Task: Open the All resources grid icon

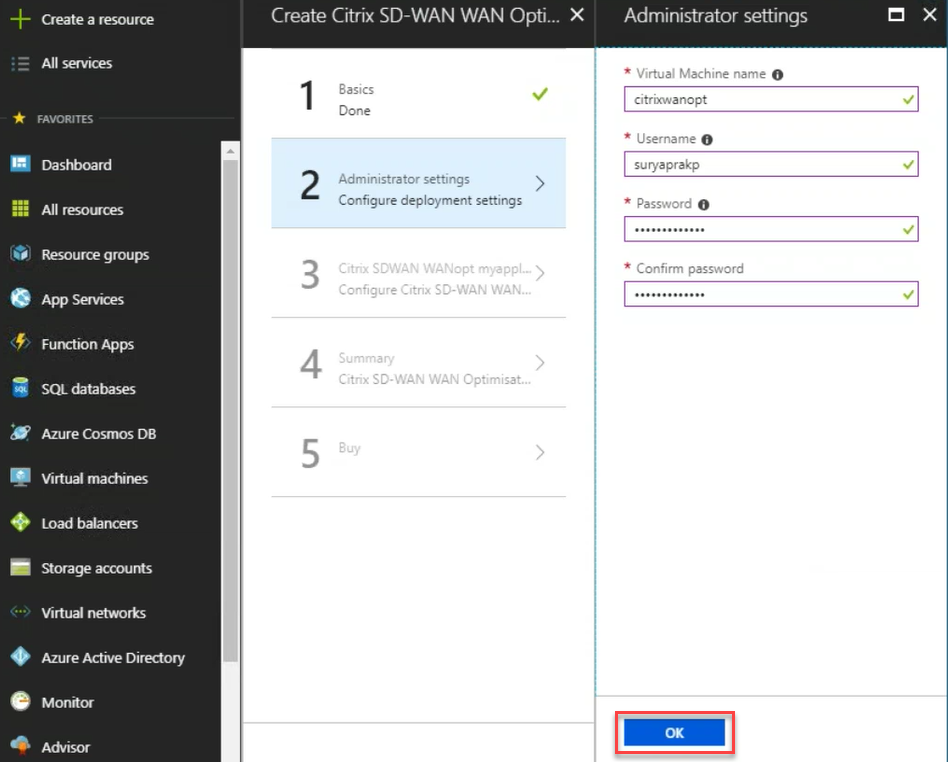Action: point(20,209)
